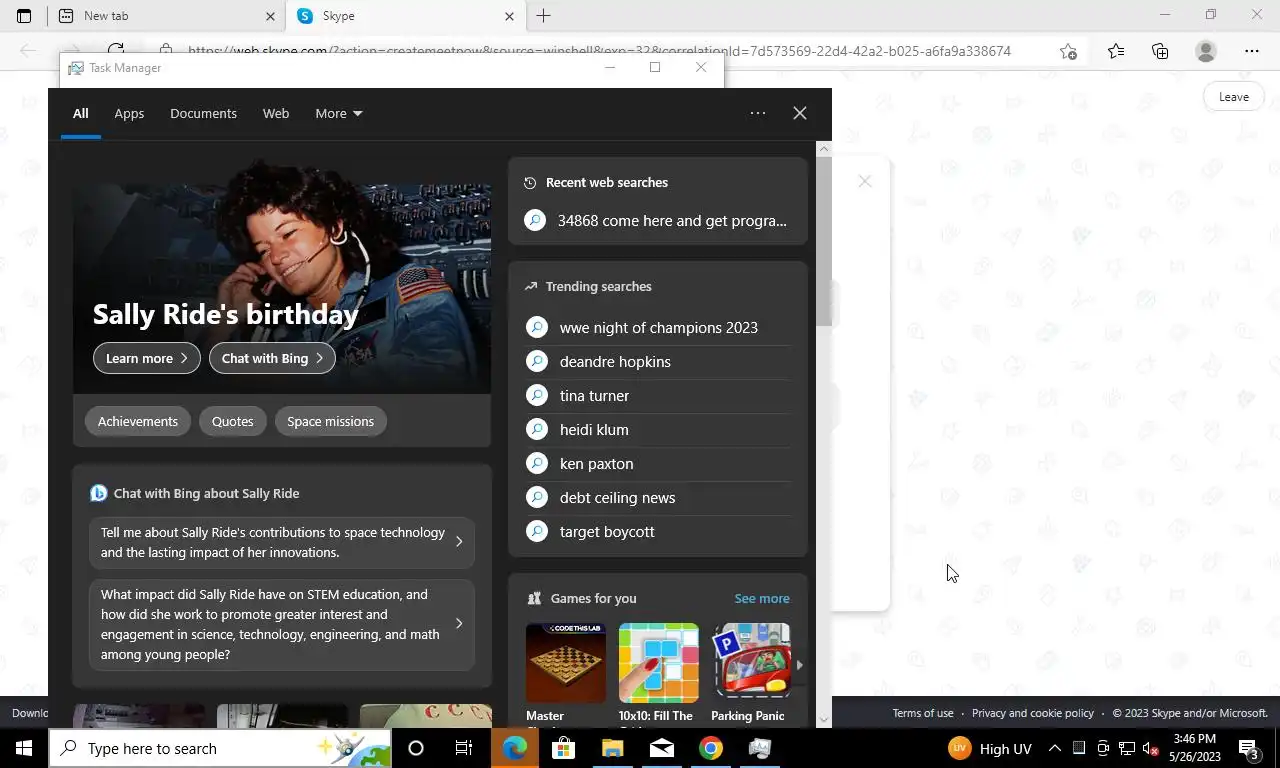Select the Space missions chip
The image size is (1280, 768).
pyautogui.click(x=331, y=421)
